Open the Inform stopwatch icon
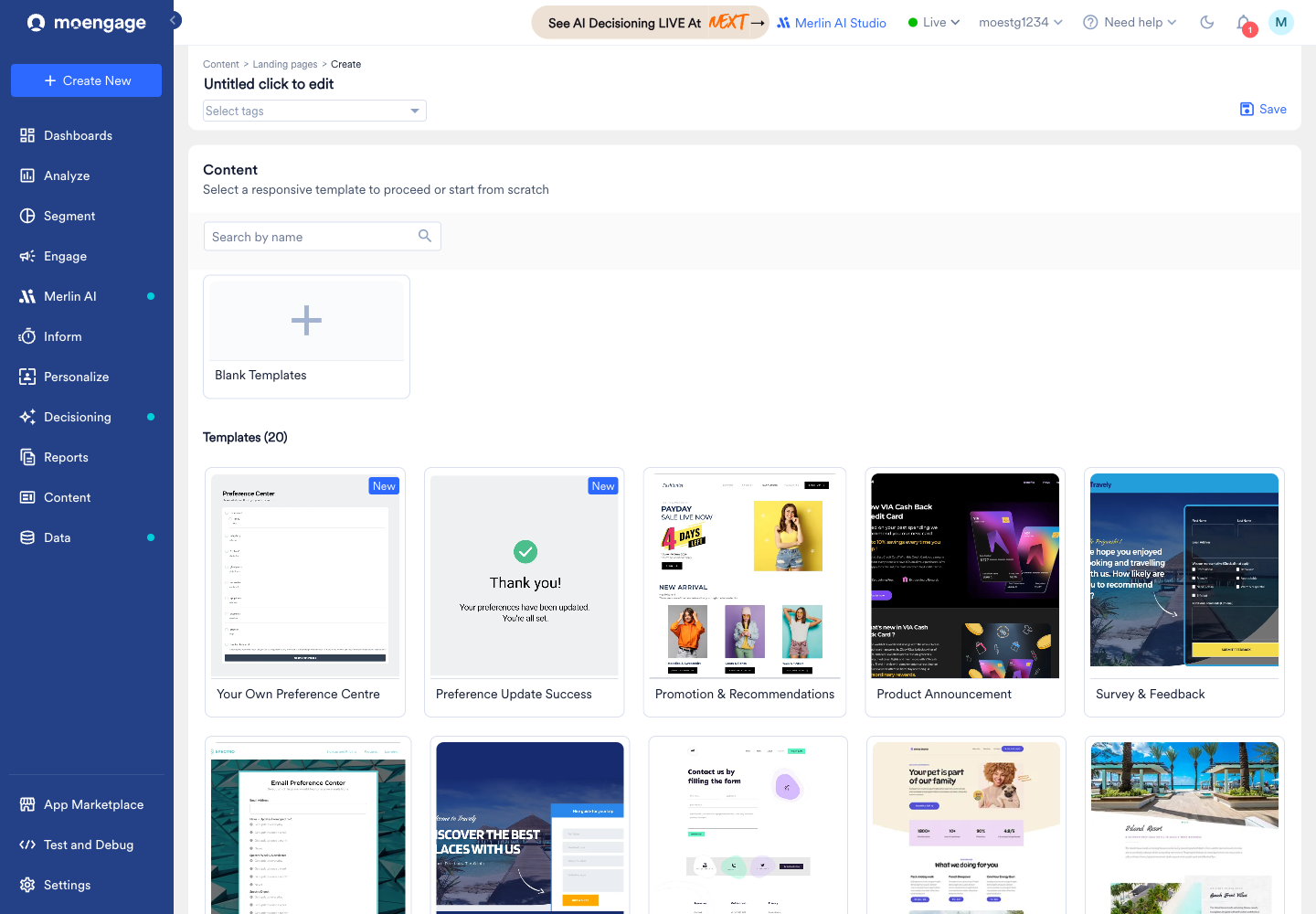Screen dimensions: 1316x914 coord(27,336)
